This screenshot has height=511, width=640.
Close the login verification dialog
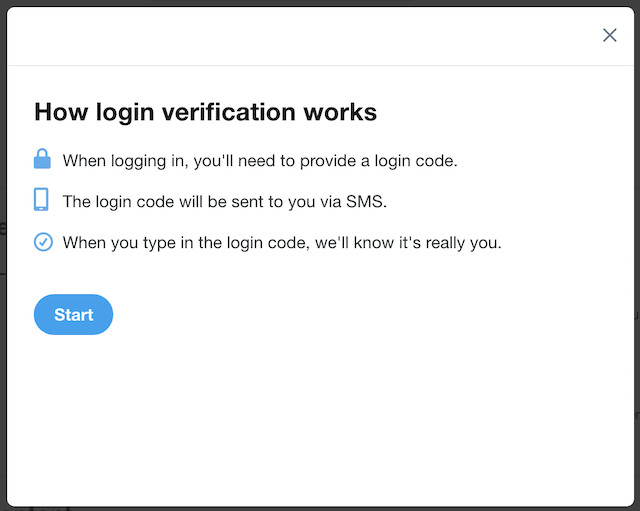(609, 35)
